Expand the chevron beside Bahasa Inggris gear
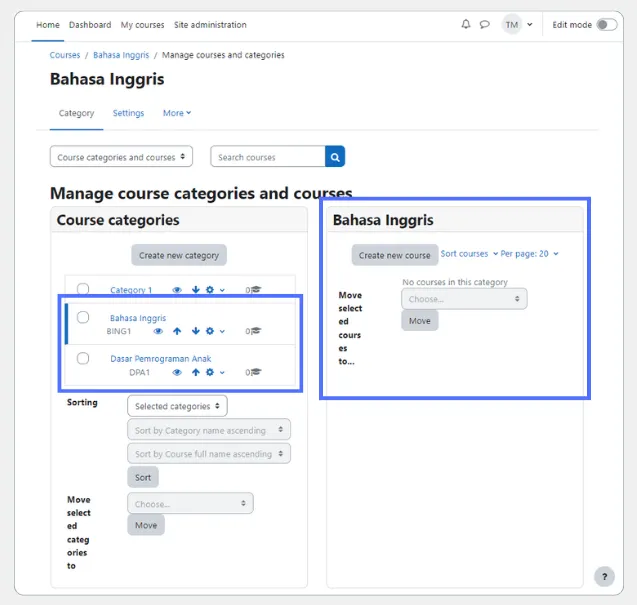 click(222, 332)
